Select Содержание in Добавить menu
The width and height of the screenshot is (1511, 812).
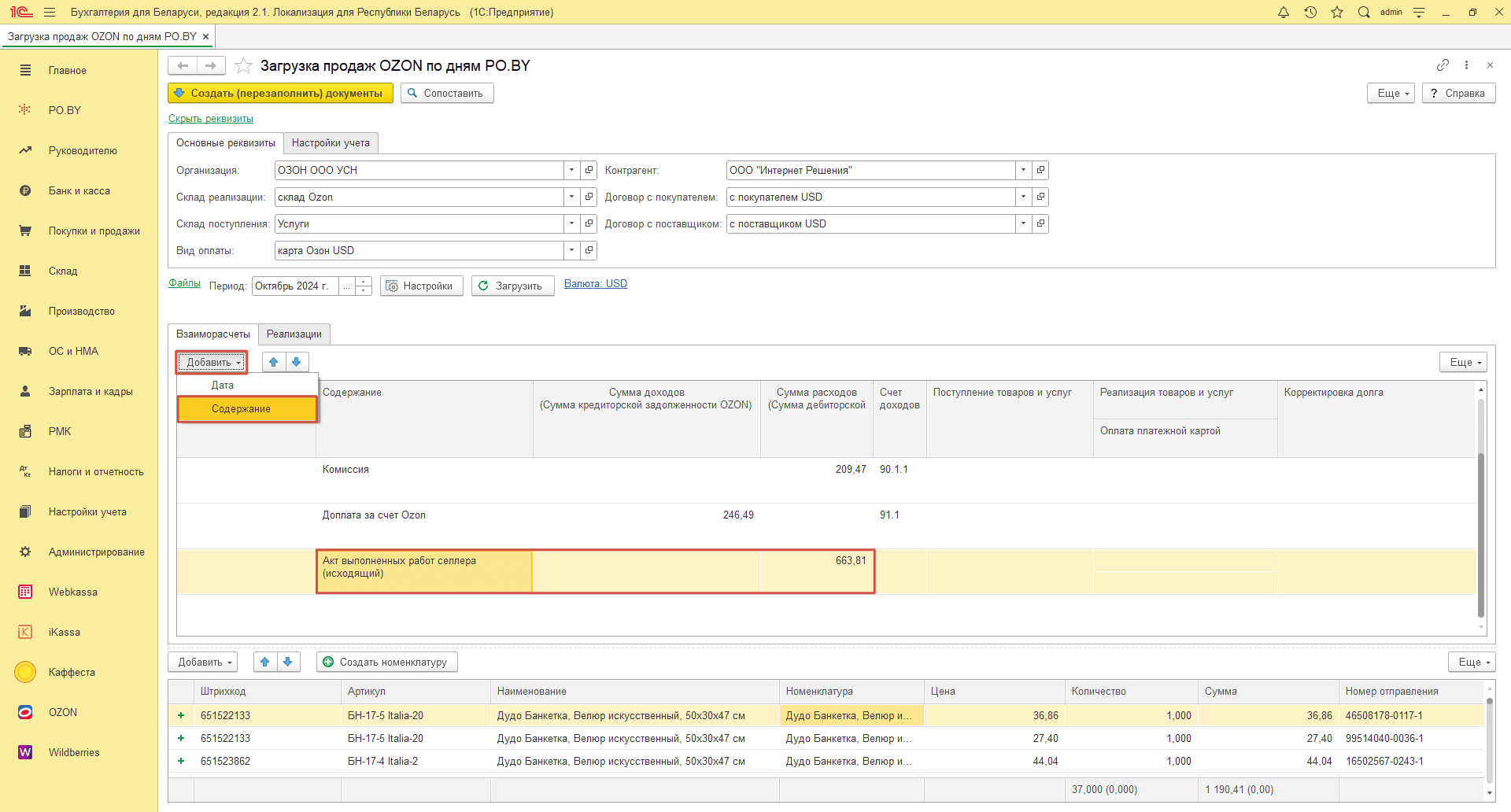click(247, 408)
